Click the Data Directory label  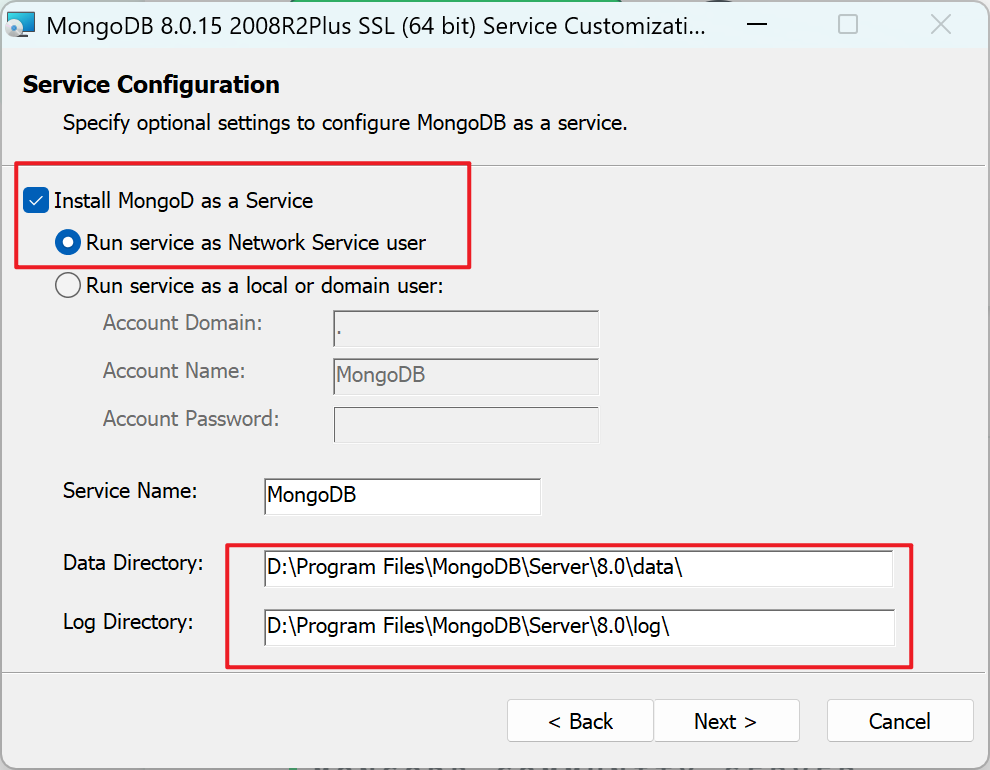click(x=133, y=562)
